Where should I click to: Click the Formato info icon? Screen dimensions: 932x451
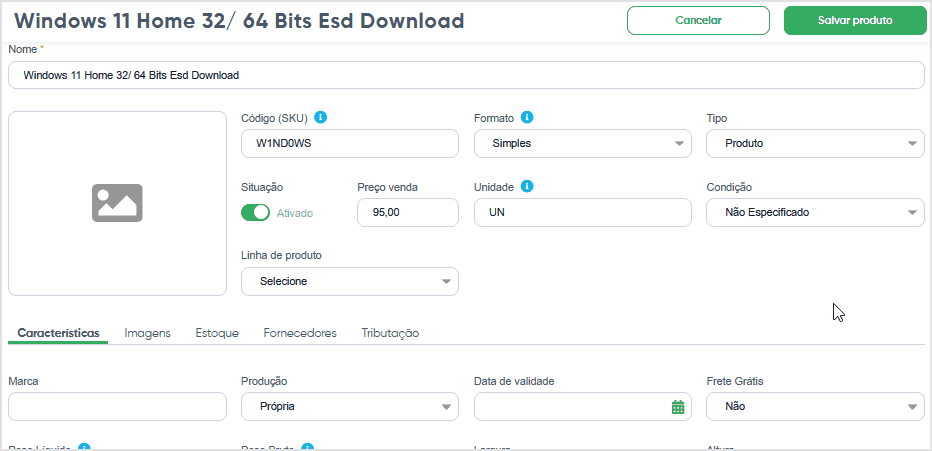[x=527, y=117]
